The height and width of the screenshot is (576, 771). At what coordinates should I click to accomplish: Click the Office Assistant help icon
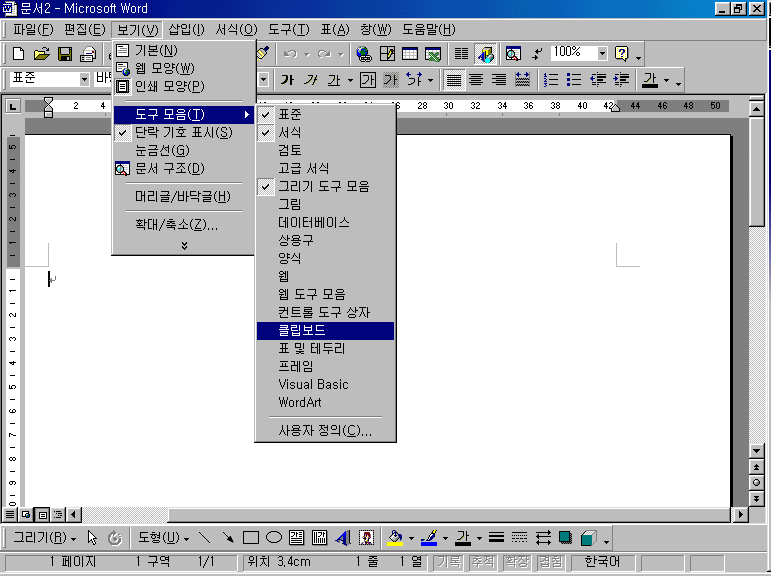coord(622,54)
